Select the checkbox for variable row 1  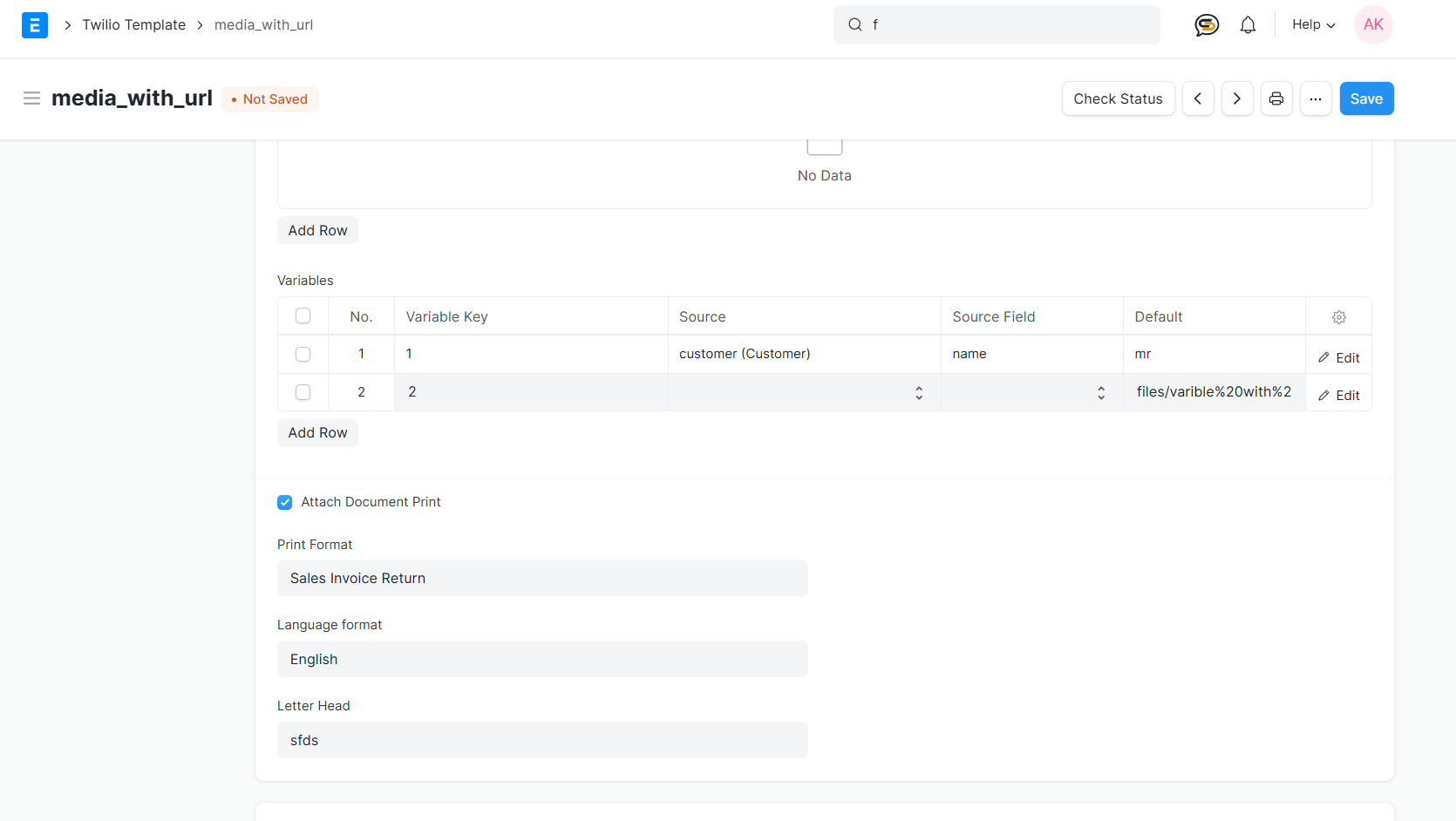point(303,355)
